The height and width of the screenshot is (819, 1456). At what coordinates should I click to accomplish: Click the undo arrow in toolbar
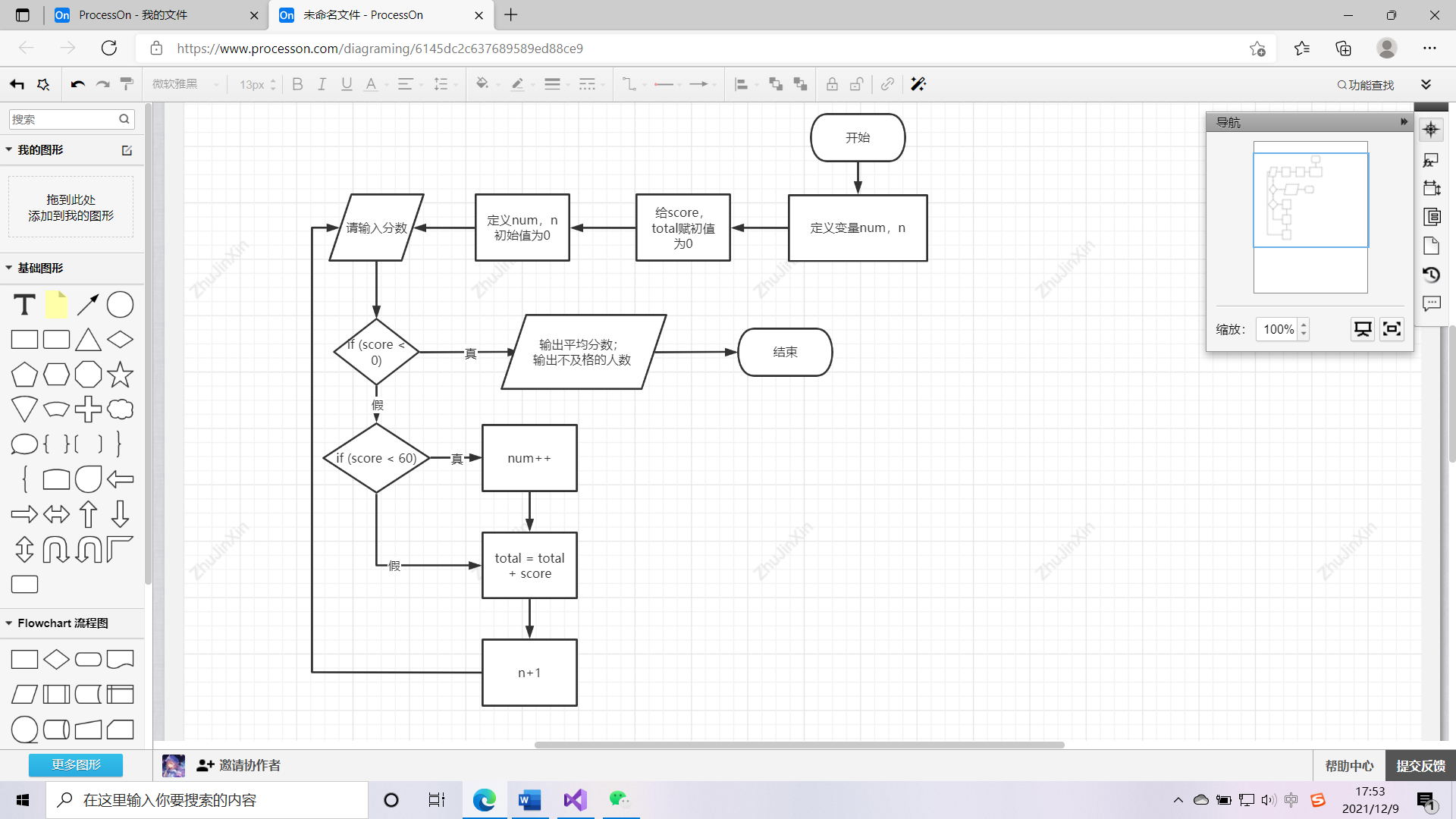tap(77, 84)
